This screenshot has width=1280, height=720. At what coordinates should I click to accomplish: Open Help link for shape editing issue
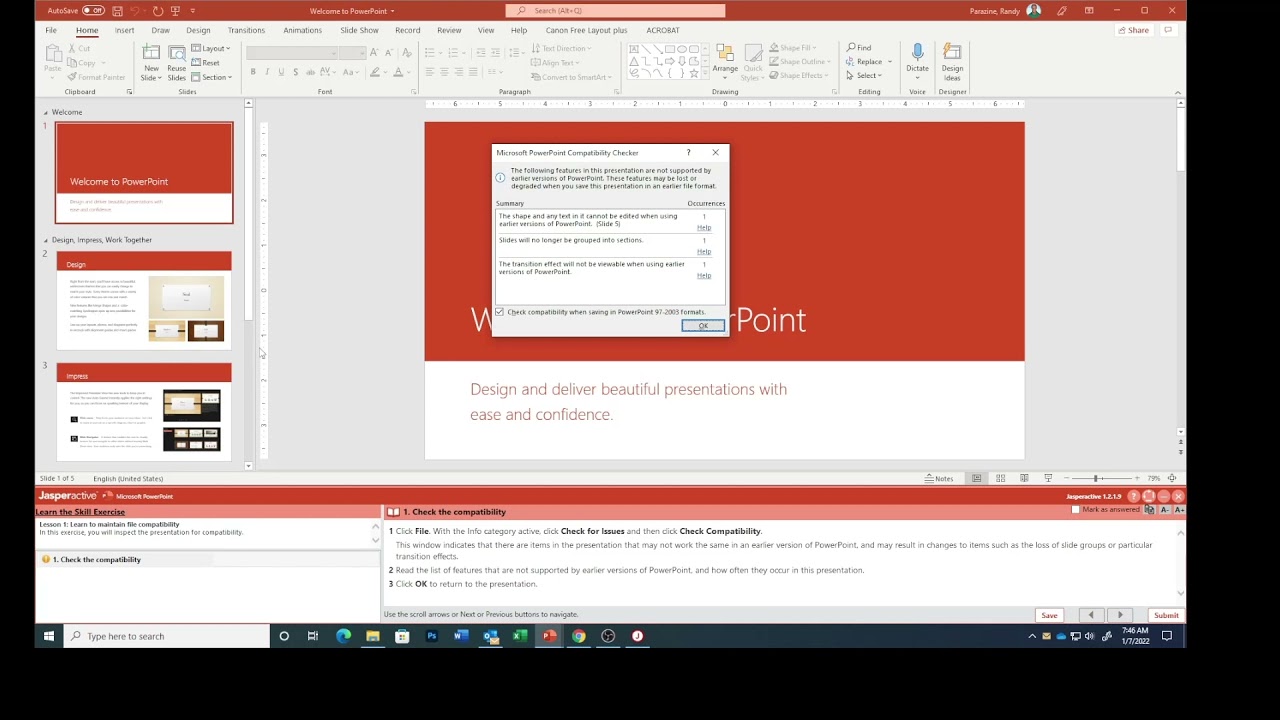[x=704, y=228]
